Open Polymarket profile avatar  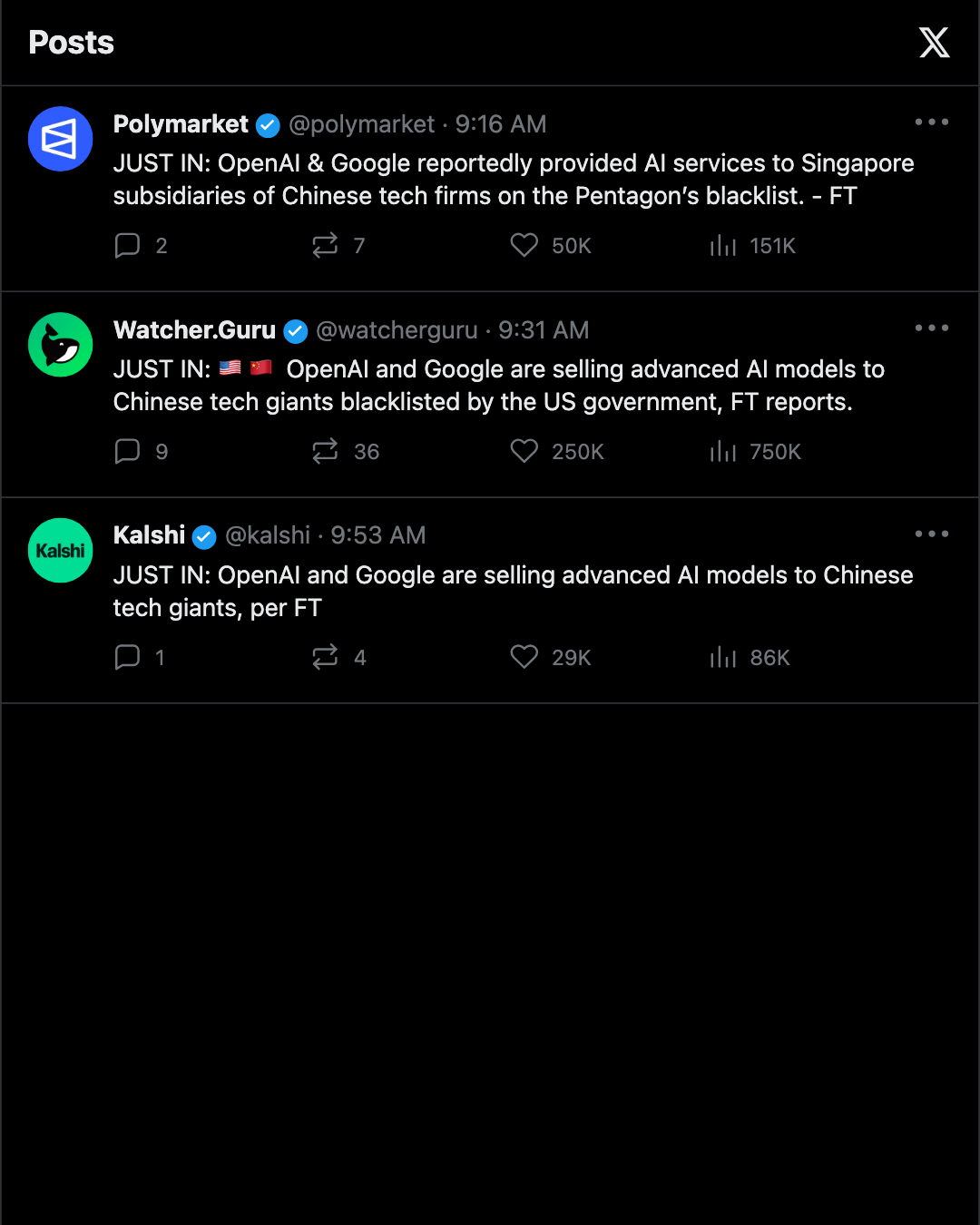point(61,139)
